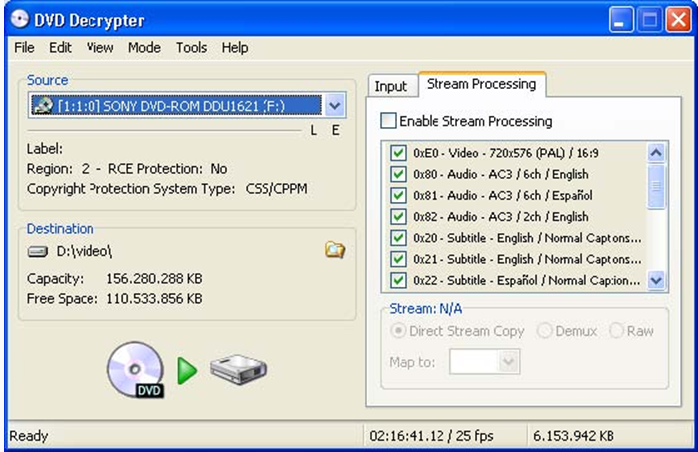
Task: Open the Tools menu
Action: coord(191,47)
